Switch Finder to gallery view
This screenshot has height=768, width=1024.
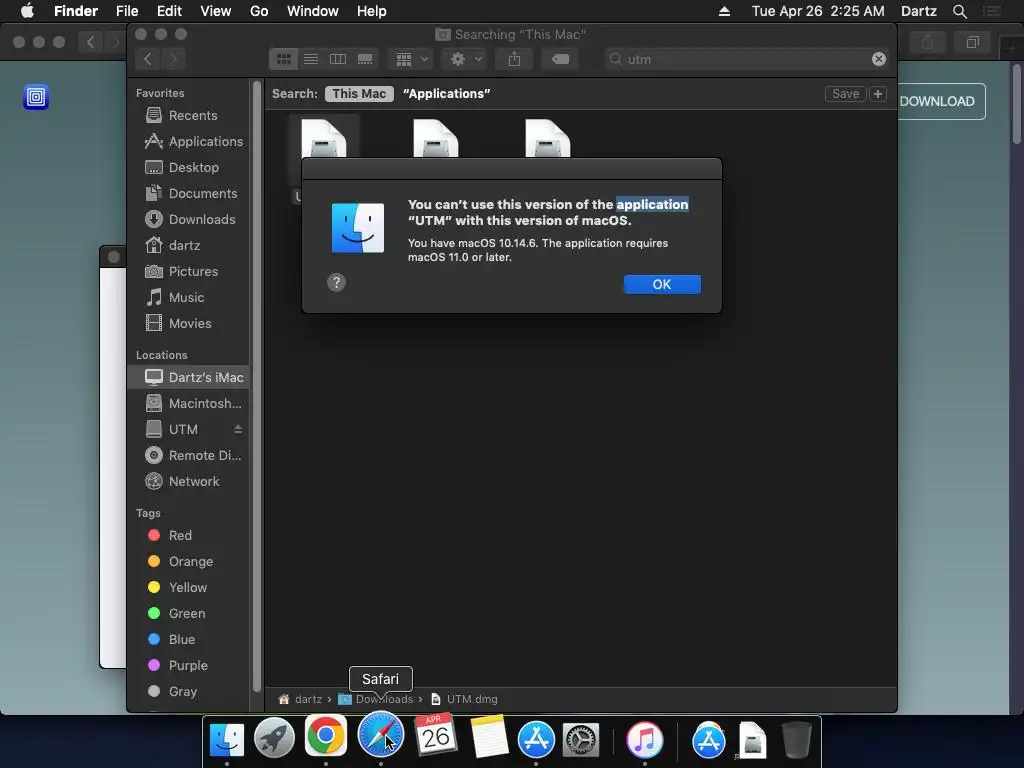365,59
